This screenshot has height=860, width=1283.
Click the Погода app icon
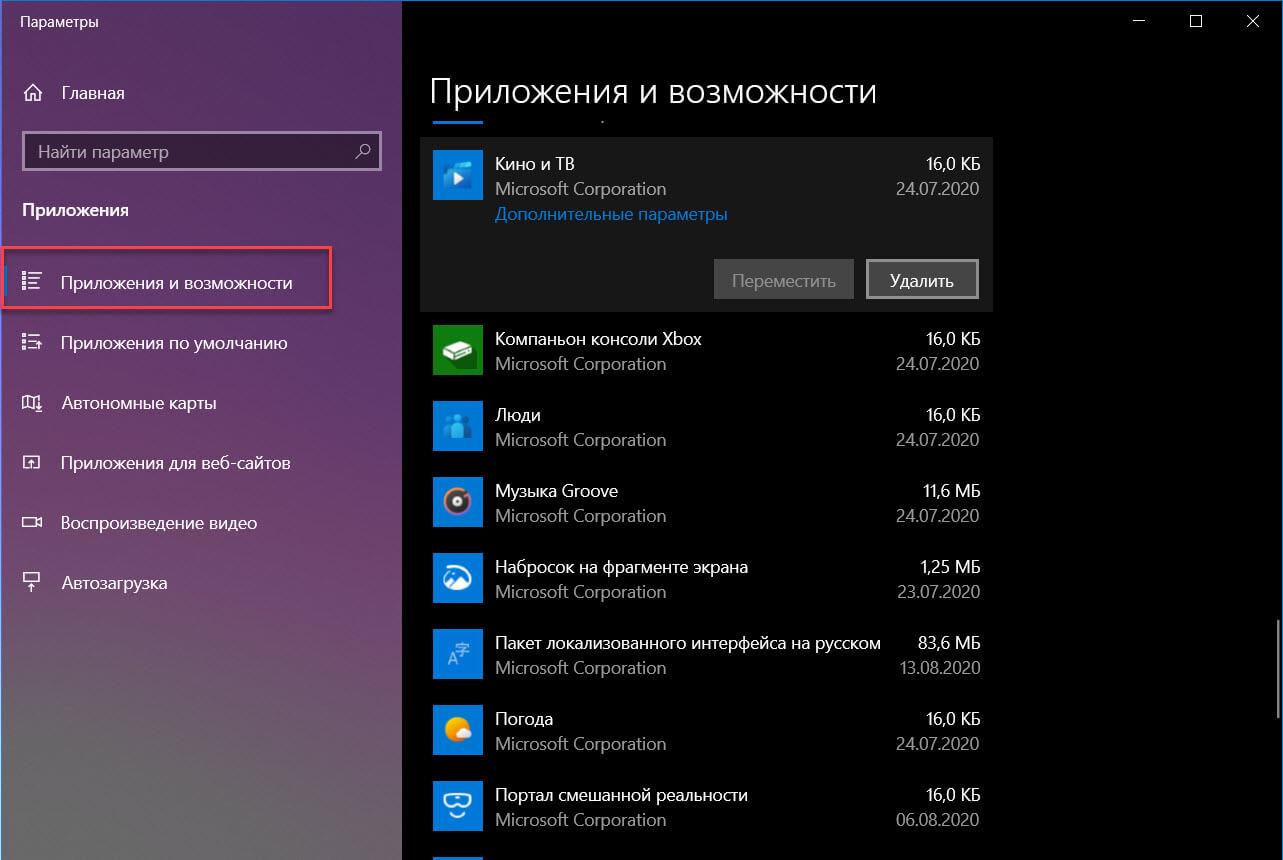(458, 731)
